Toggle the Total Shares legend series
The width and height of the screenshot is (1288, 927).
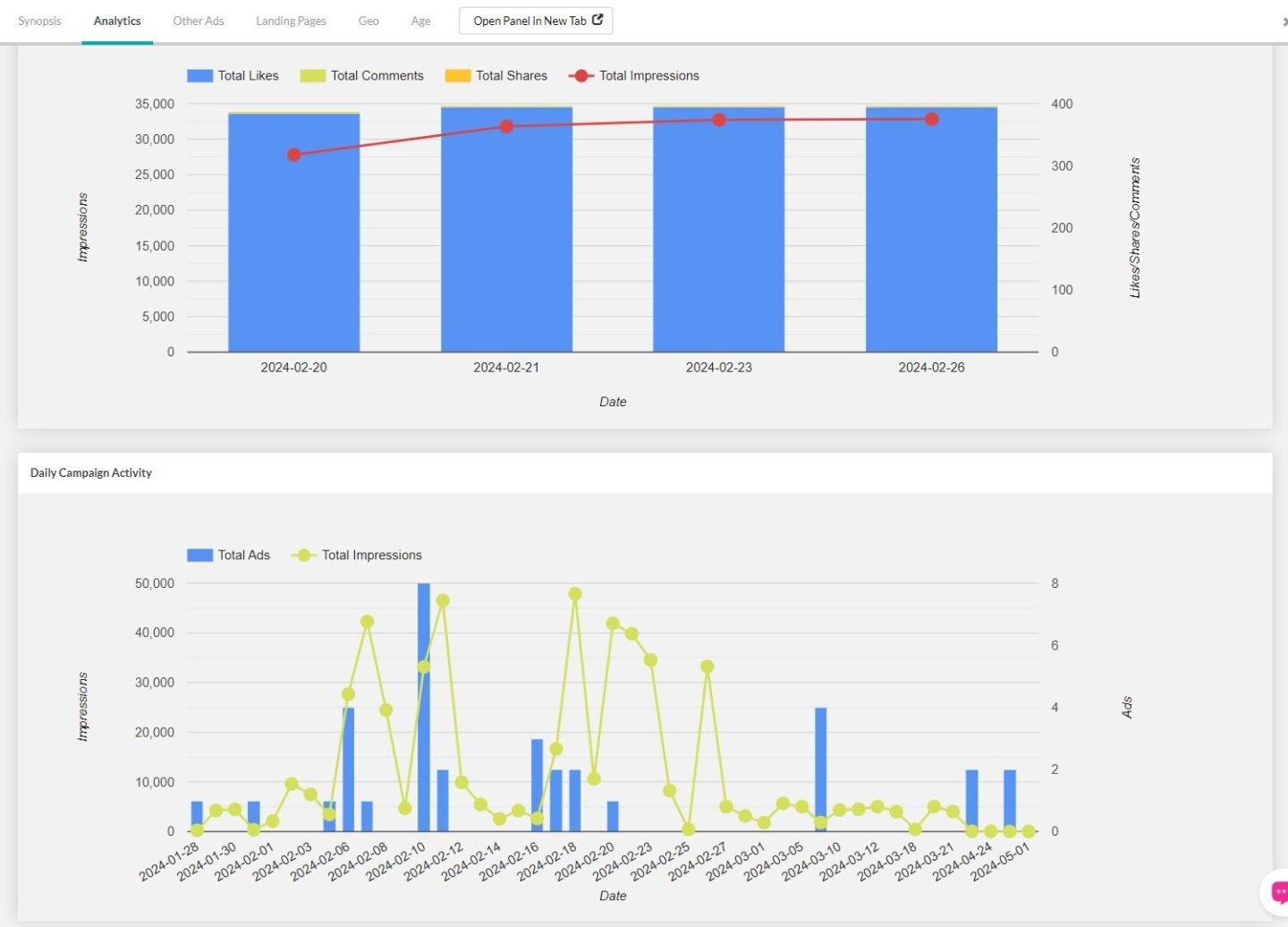click(x=496, y=76)
